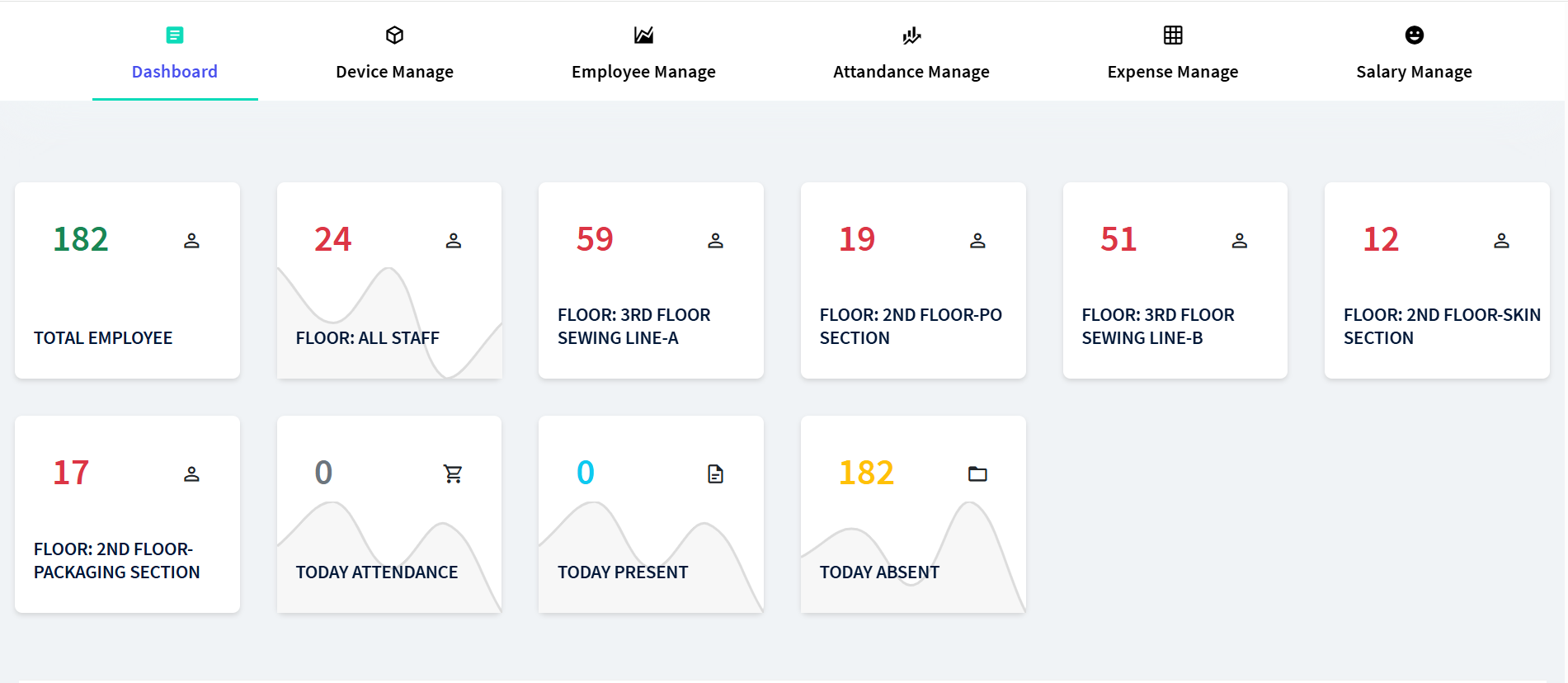
Task: Click the Dashboard tab document icon
Action: 175,35
